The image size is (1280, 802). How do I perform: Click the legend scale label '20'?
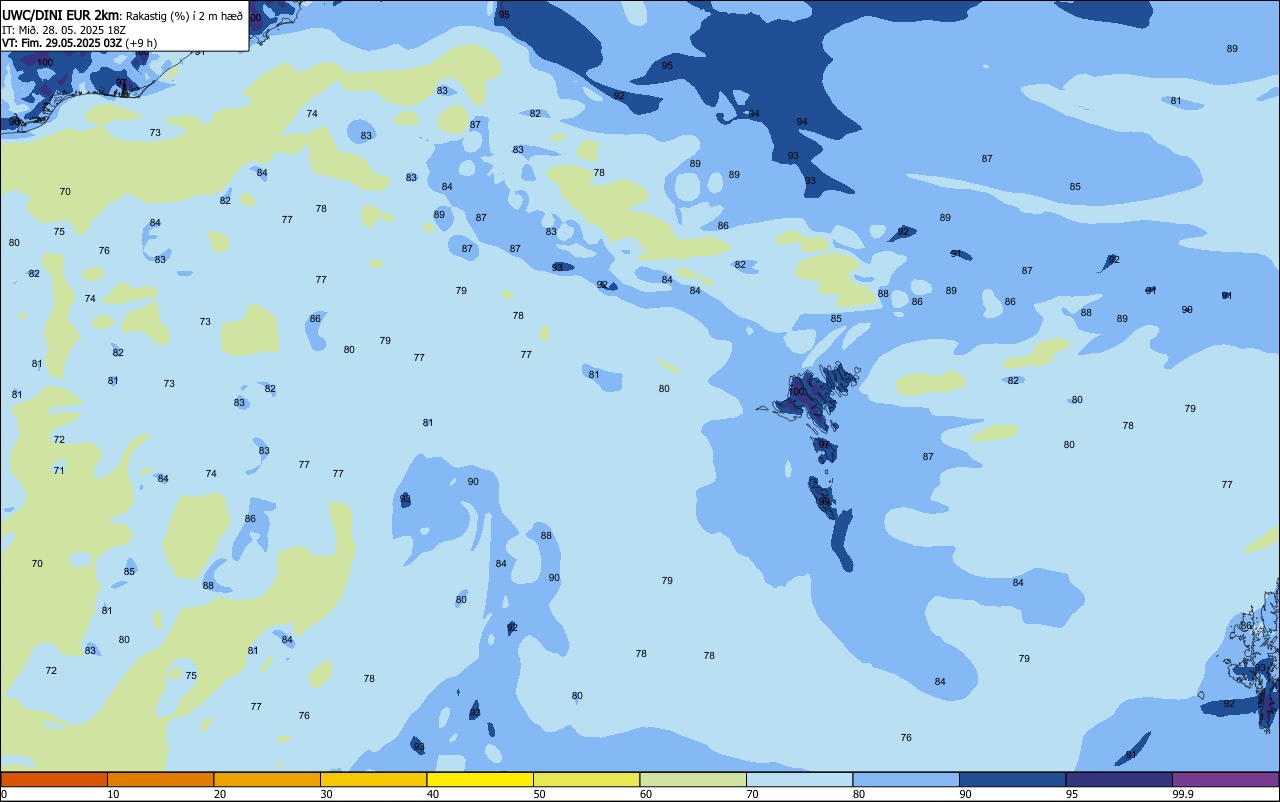(220, 794)
